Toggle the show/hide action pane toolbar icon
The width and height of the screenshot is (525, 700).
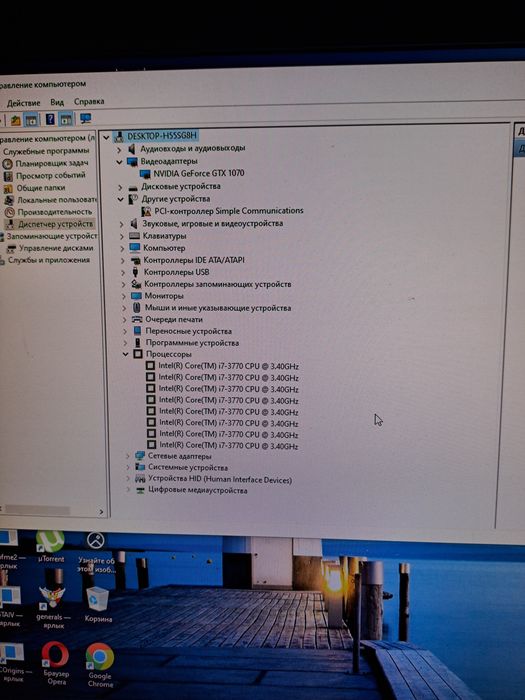pos(66,119)
